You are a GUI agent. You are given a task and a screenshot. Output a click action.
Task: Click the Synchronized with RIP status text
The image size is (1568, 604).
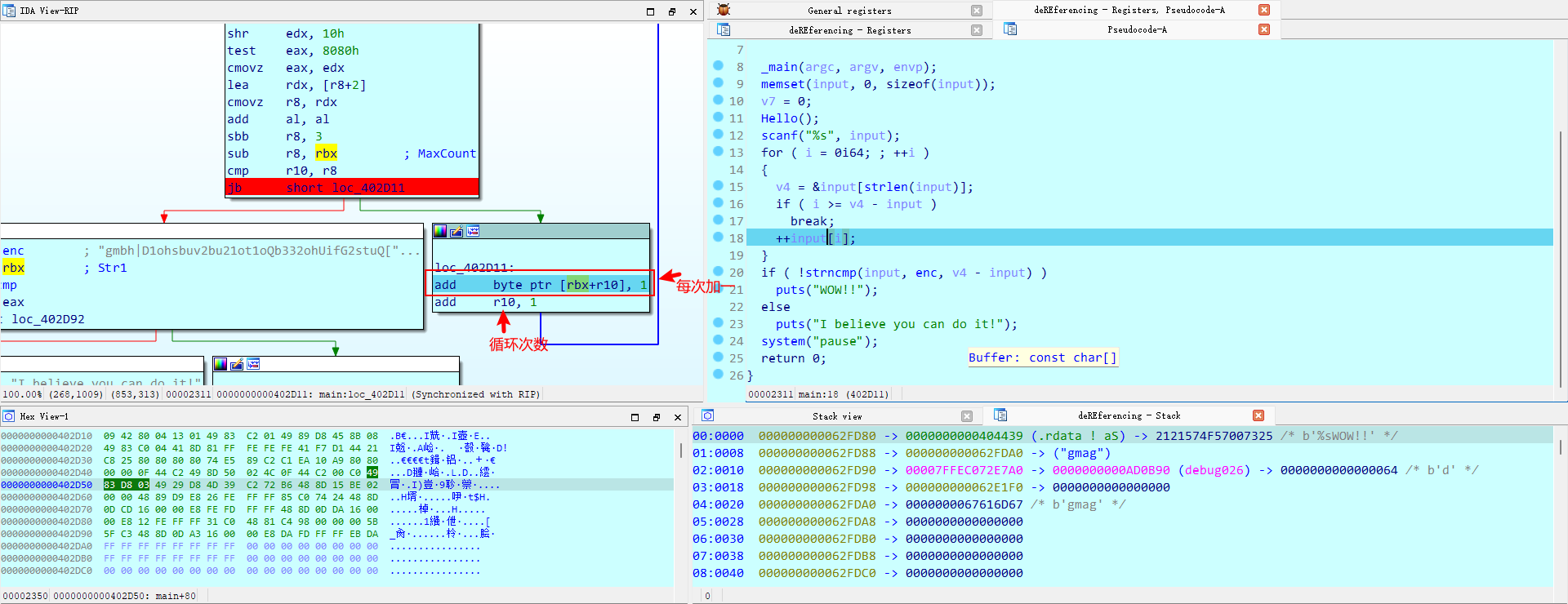pos(475,394)
